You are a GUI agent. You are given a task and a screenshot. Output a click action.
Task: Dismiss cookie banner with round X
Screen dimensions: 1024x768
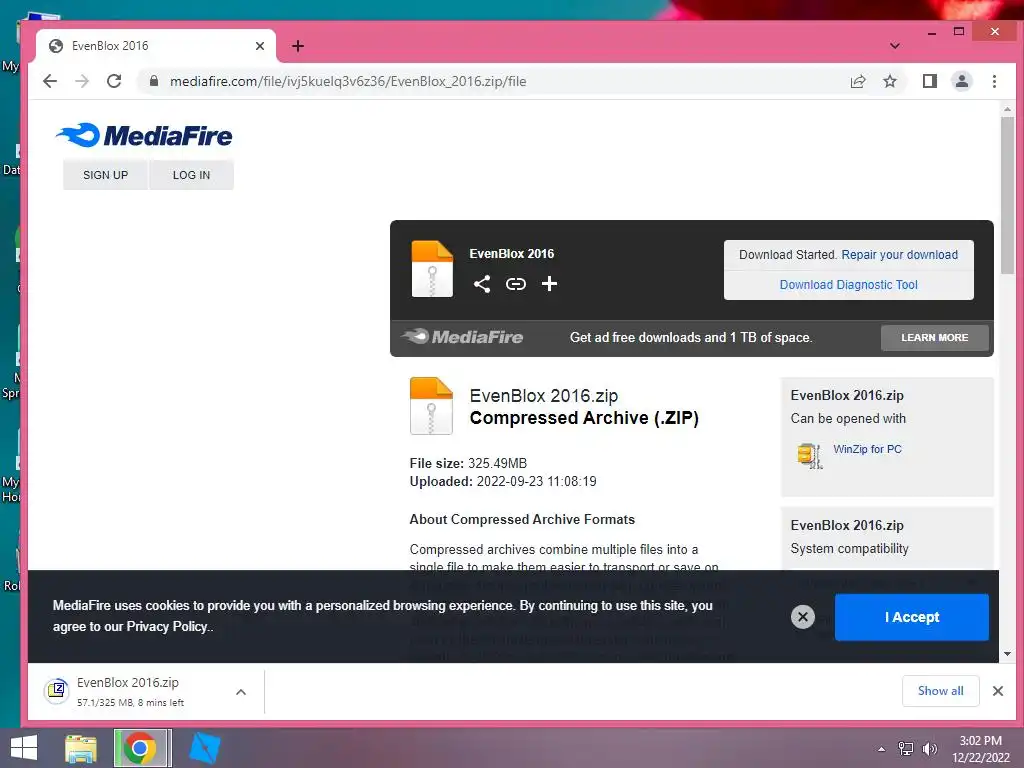pos(803,616)
